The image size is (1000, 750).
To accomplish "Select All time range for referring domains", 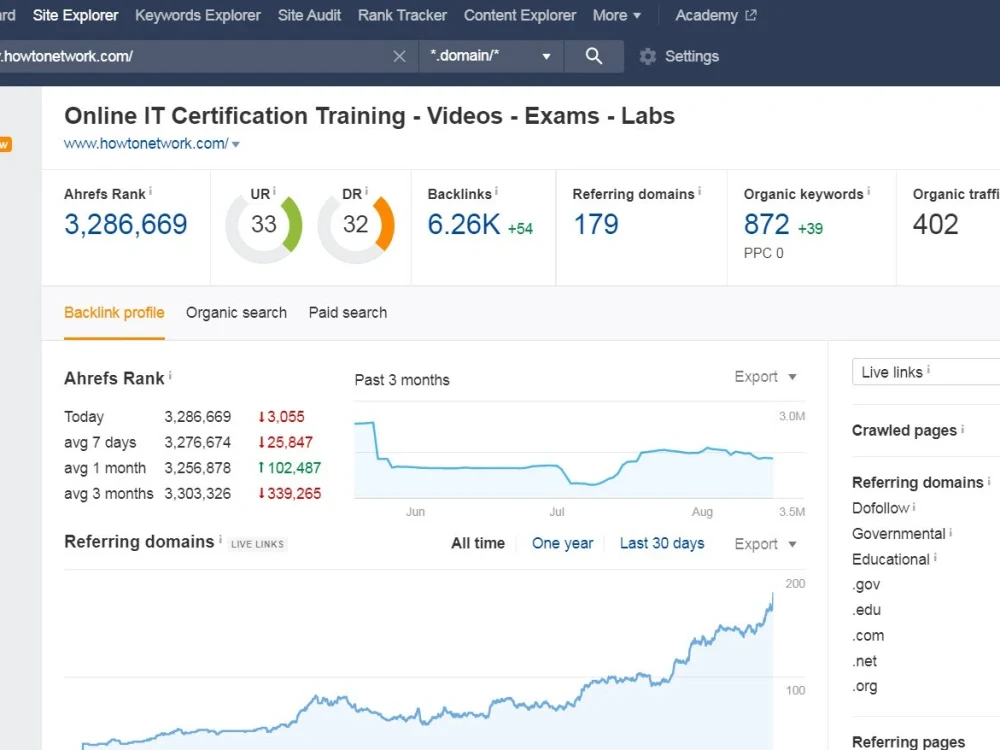I will point(478,543).
